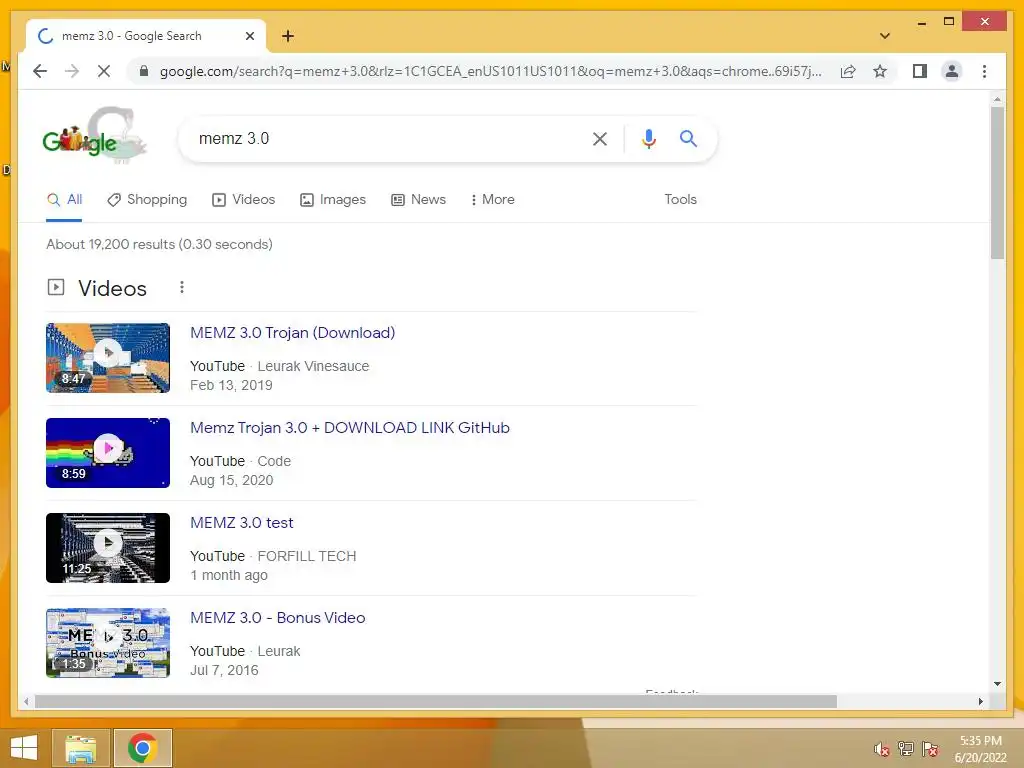Open the MEMZ 3.0 test video link
Viewport: 1024px width, 768px height.
pyautogui.click(x=242, y=522)
